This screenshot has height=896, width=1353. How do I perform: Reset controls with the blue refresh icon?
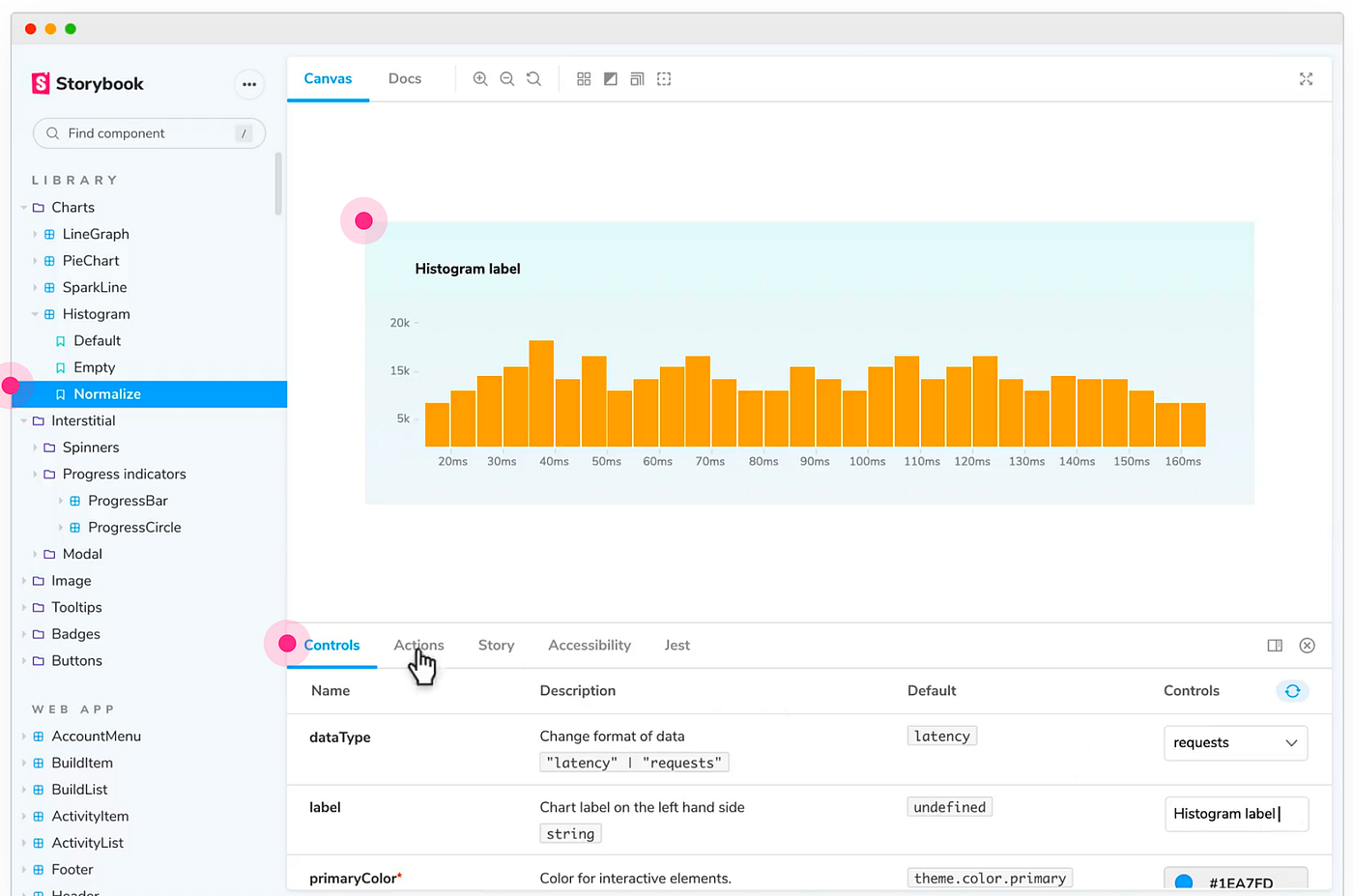1292,691
